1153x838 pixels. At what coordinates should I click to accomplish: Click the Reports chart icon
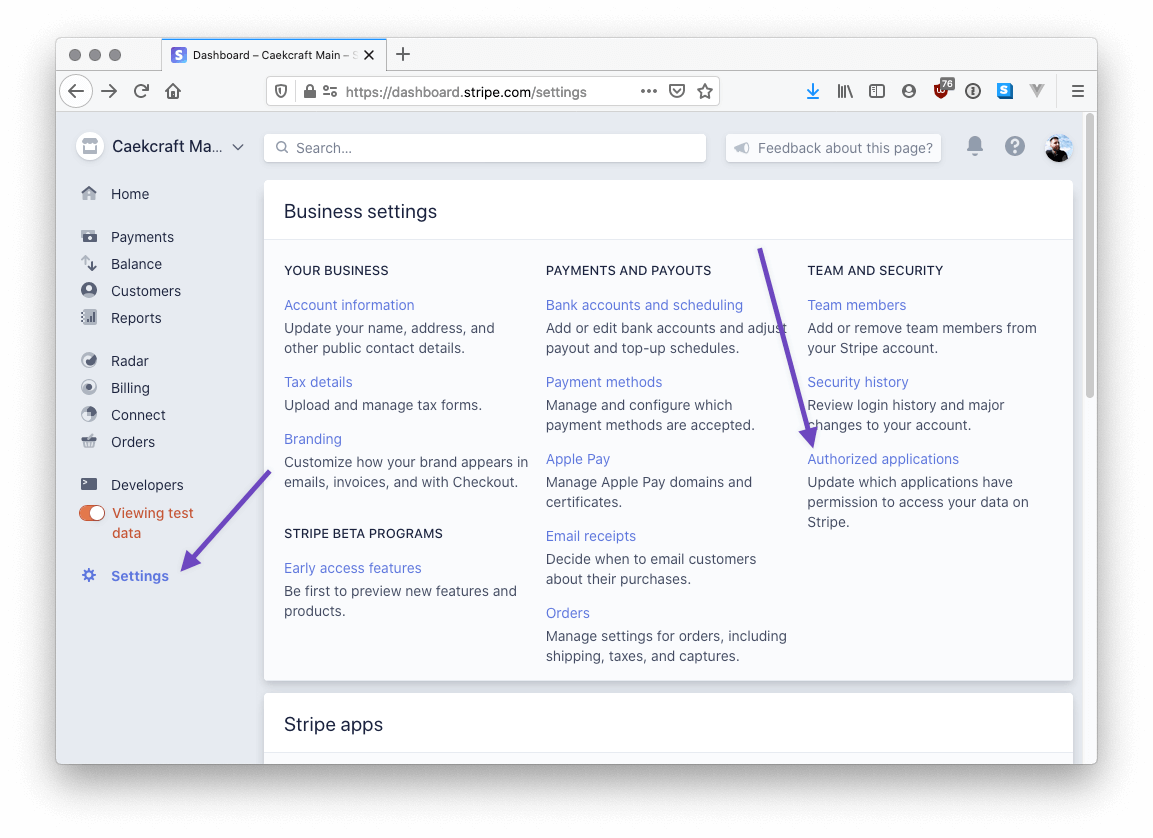coord(91,317)
